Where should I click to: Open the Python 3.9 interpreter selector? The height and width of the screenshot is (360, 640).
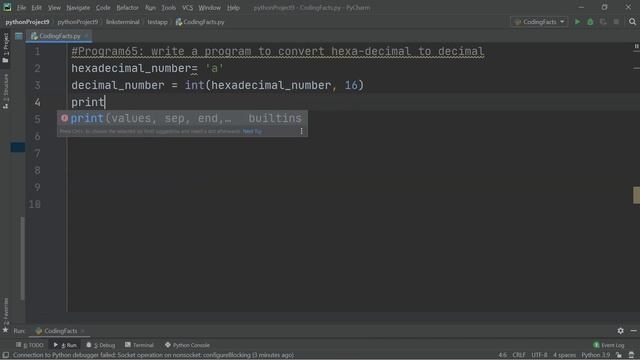click(596, 356)
